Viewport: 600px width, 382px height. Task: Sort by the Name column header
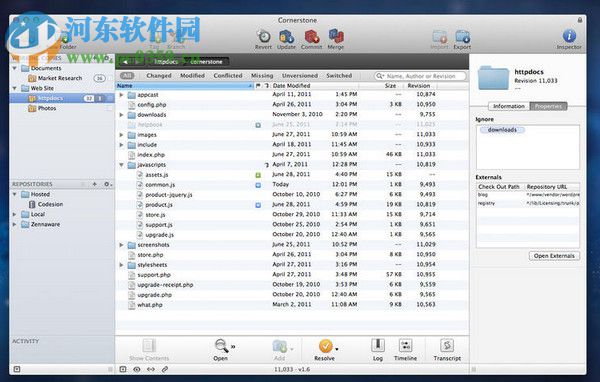tap(184, 86)
